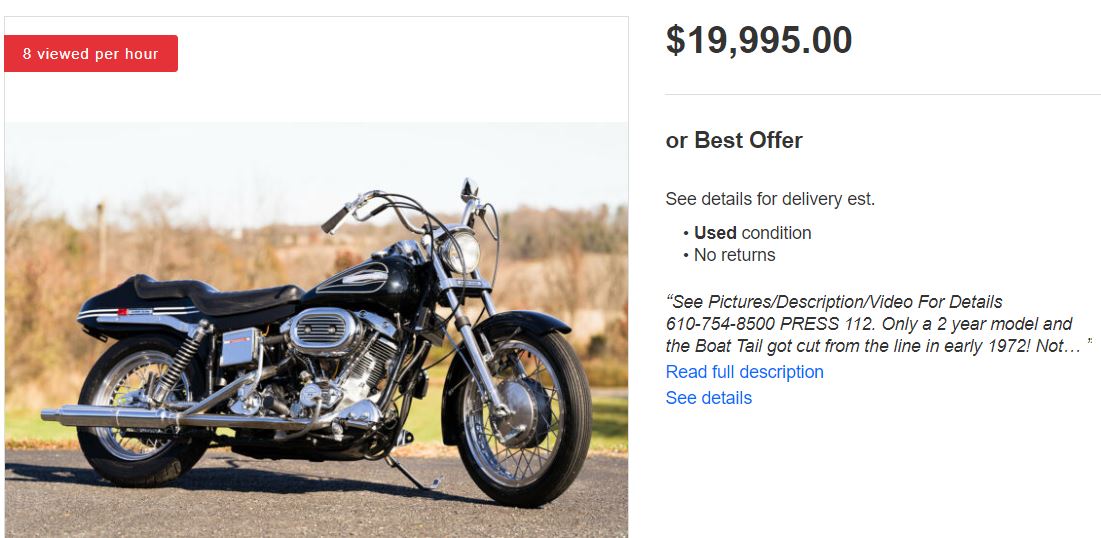This screenshot has width=1101, height=538.
Task: Click the motorcycle's round headlight in photo
Action: (x=460, y=251)
